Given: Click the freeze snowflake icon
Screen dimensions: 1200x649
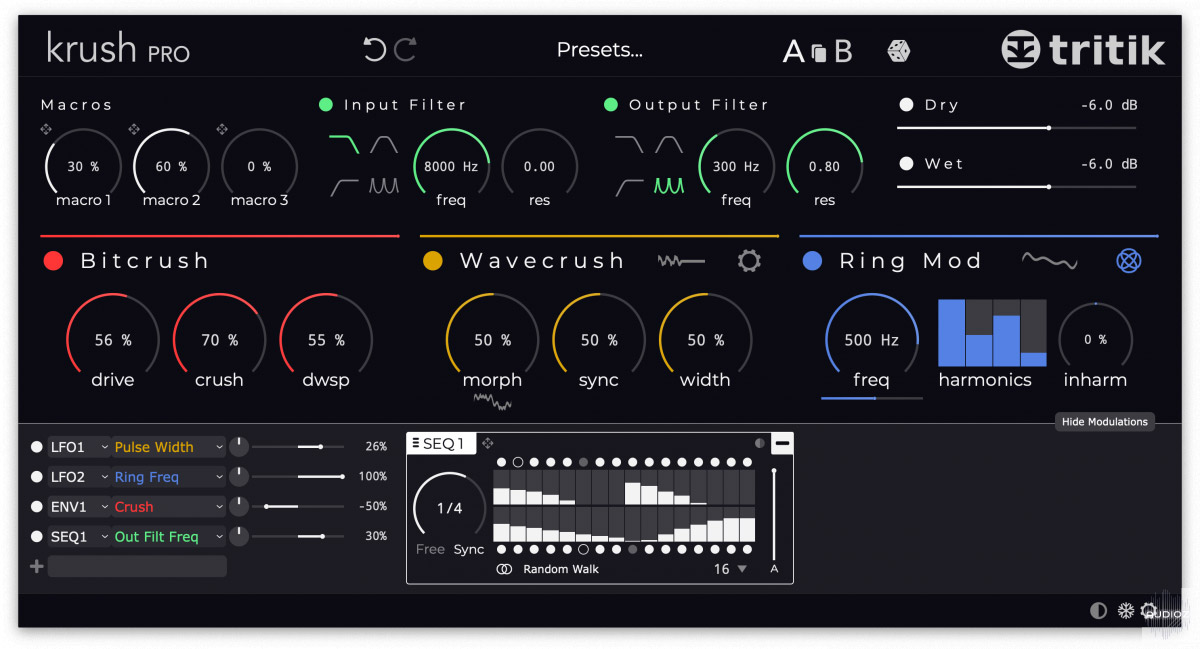Looking at the screenshot, I should point(1125,611).
